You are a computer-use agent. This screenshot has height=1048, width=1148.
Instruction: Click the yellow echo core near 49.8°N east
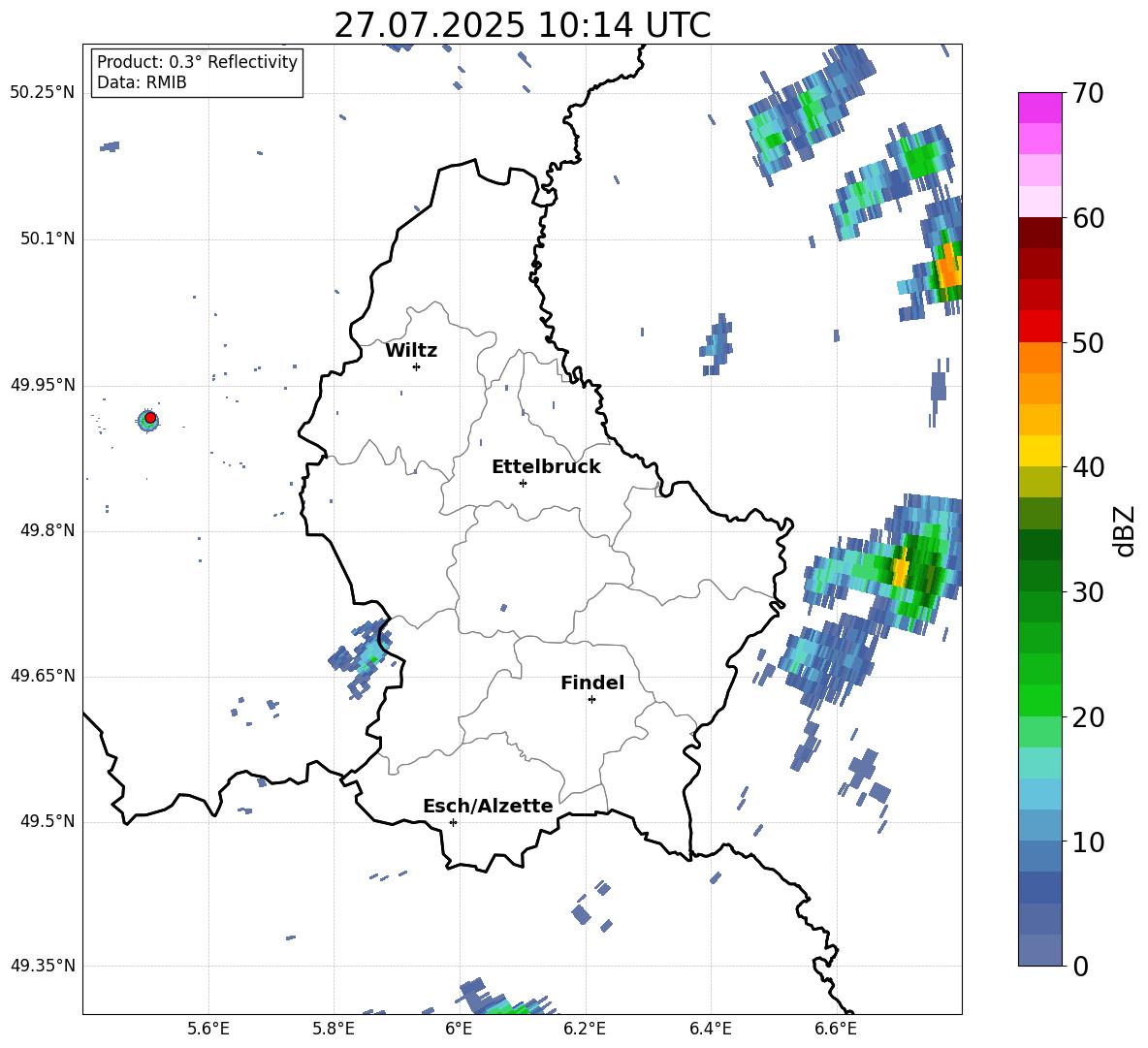[901, 568]
